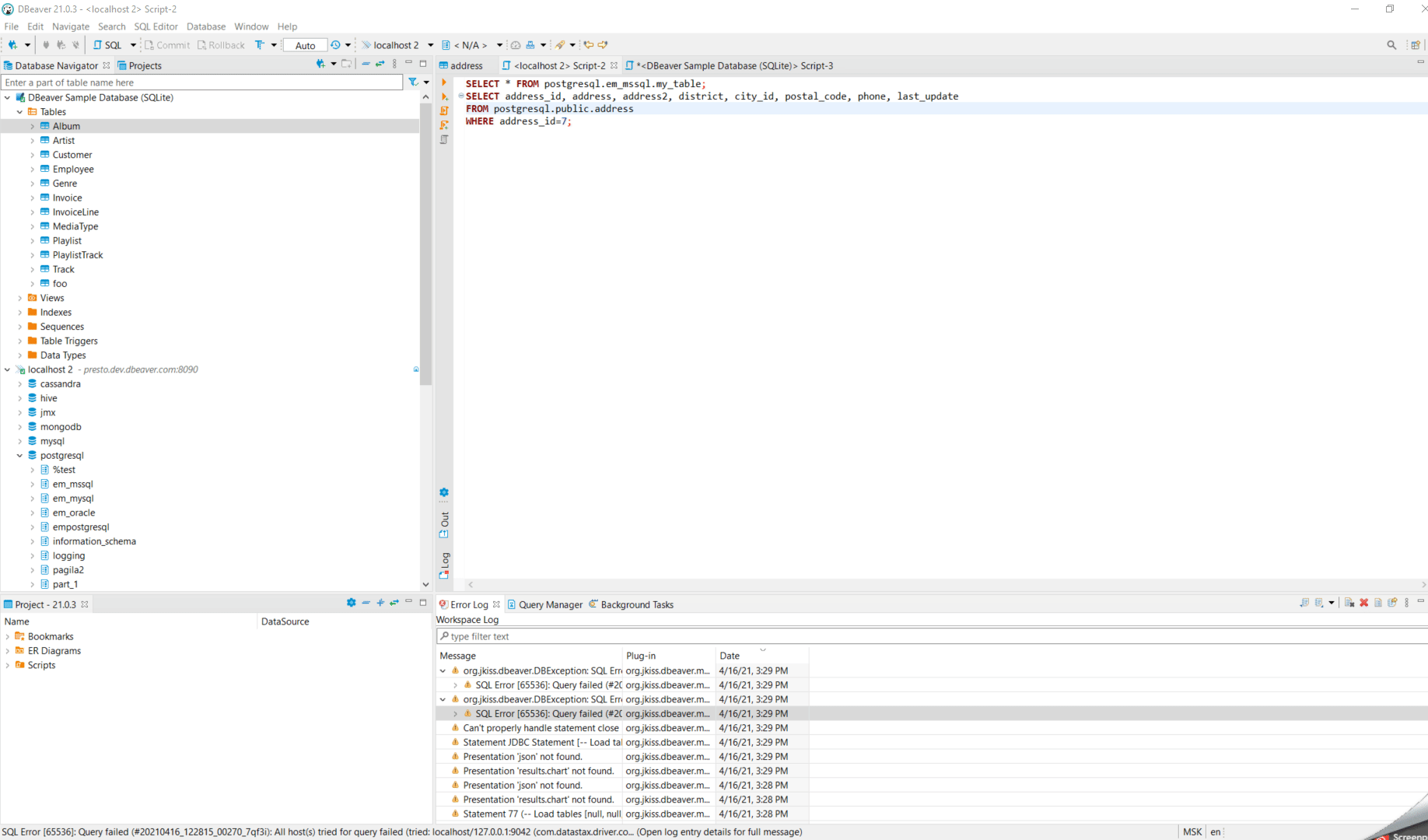Switch to the Query Manager tab

click(x=550, y=604)
